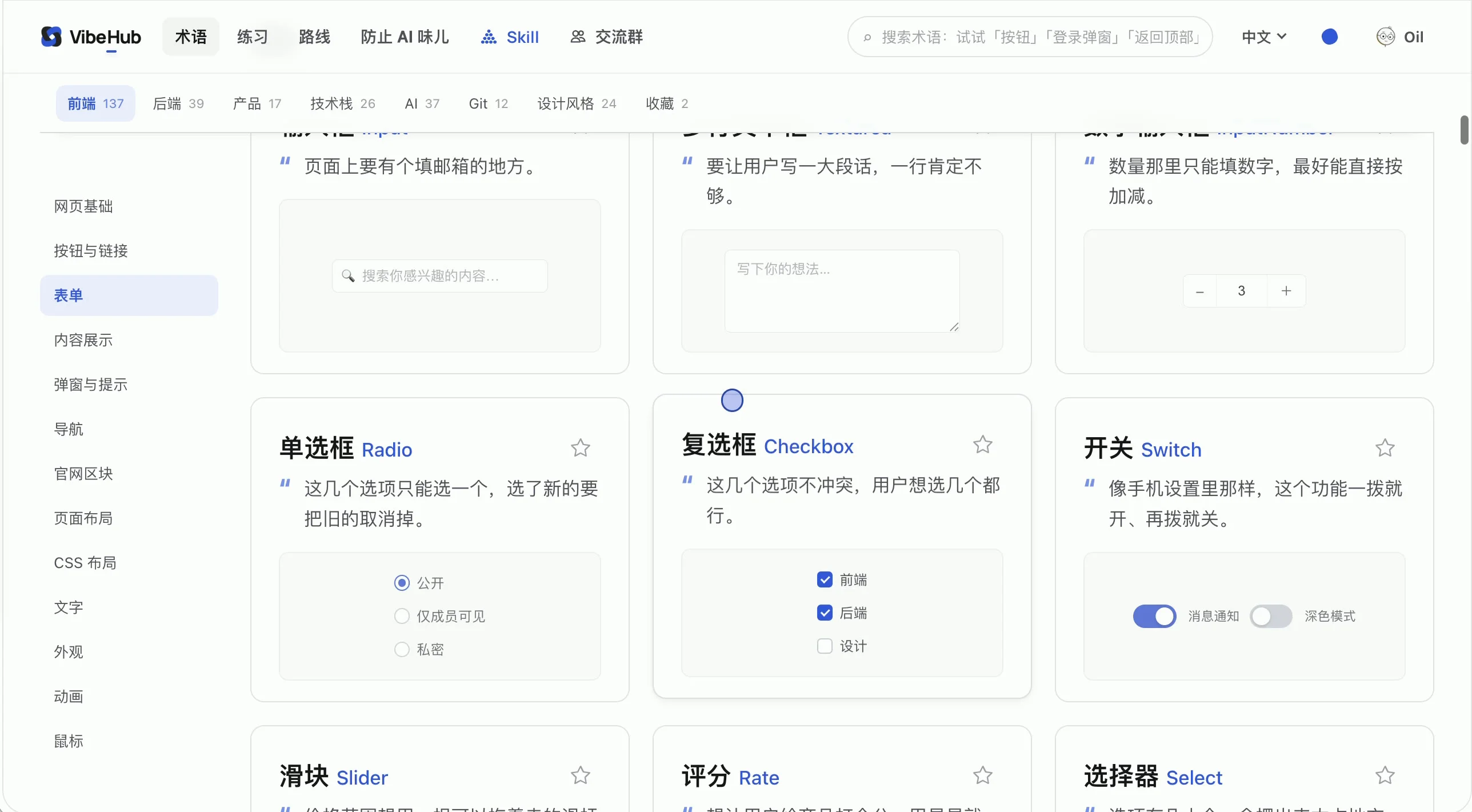Go to 按钮与链接 in sidebar
Screen dimensions: 1472x812
129,251
